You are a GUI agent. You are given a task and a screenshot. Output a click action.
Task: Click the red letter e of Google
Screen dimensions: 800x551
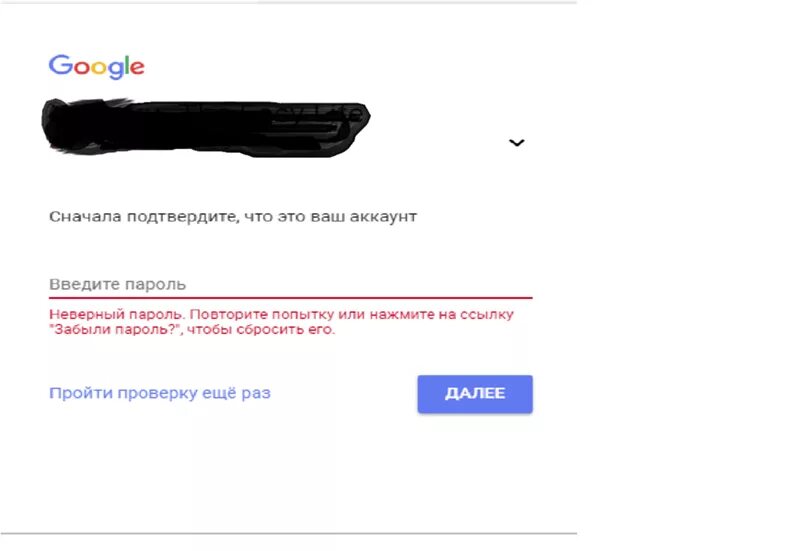coord(138,68)
